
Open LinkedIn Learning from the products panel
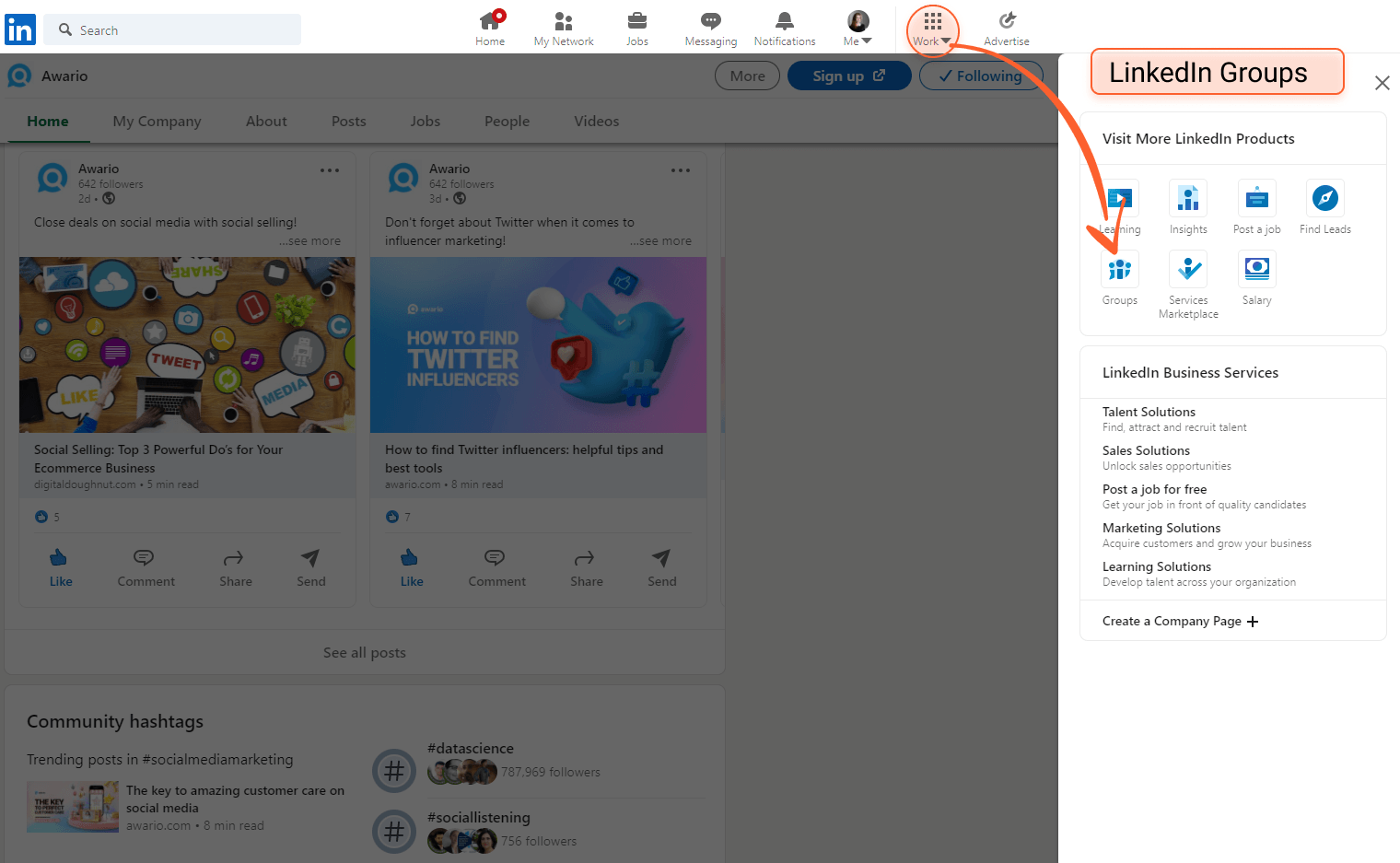pyautogui.click(x=1120, y=197)
